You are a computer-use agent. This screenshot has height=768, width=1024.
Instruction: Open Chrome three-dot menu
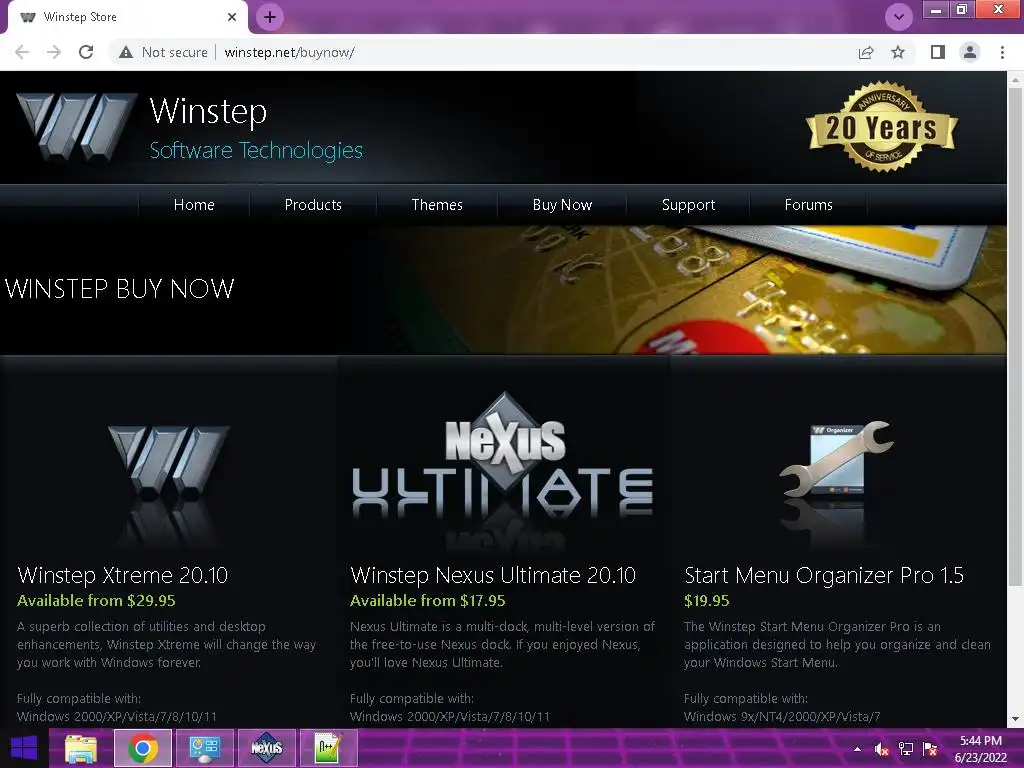point(1002,52)
